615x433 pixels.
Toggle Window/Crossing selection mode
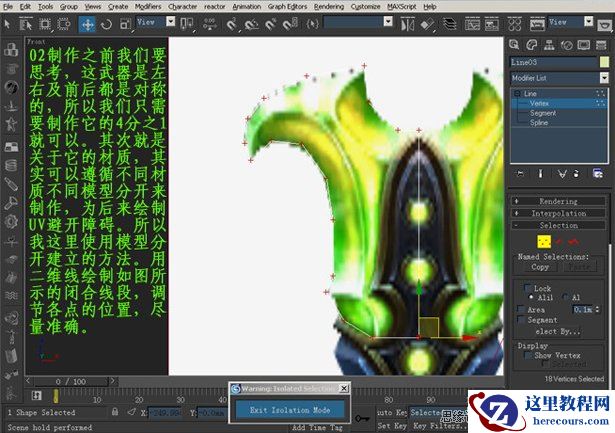64,24
